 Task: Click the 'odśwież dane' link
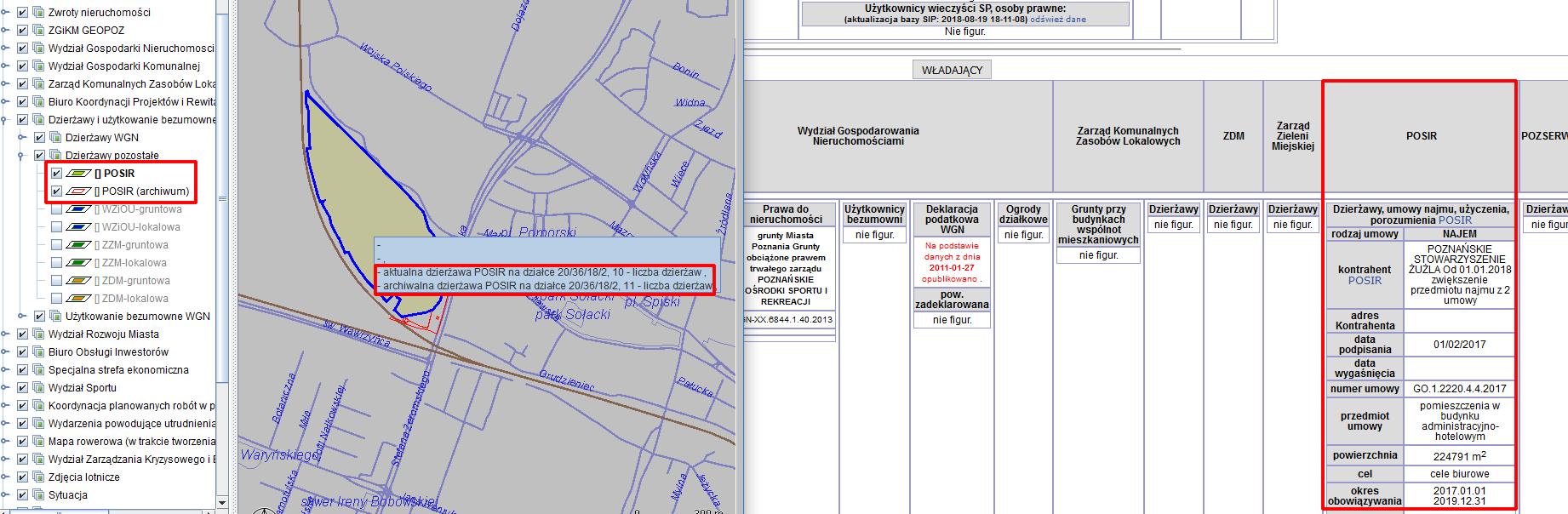[x=1057, y=20]
